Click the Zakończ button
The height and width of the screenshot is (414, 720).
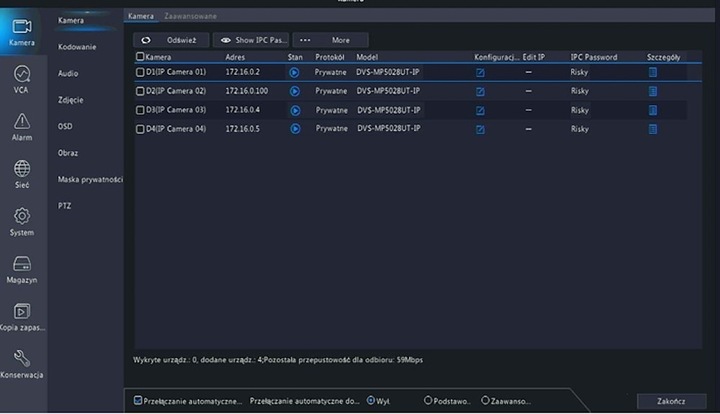click(671, 401)
